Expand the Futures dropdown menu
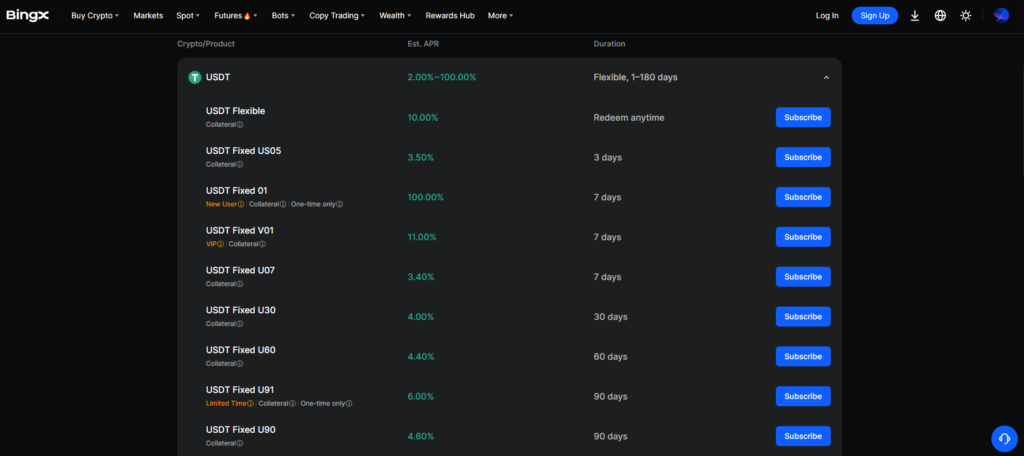 point(235,16)
